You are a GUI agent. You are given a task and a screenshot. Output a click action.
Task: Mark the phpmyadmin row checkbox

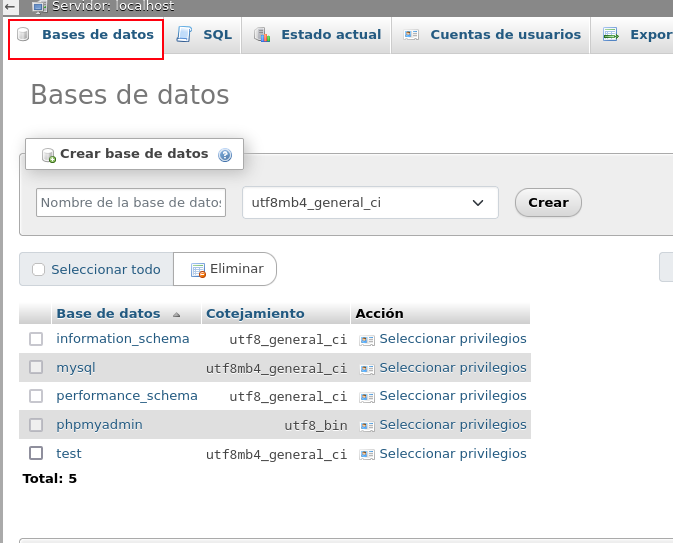tap(36, 425)
